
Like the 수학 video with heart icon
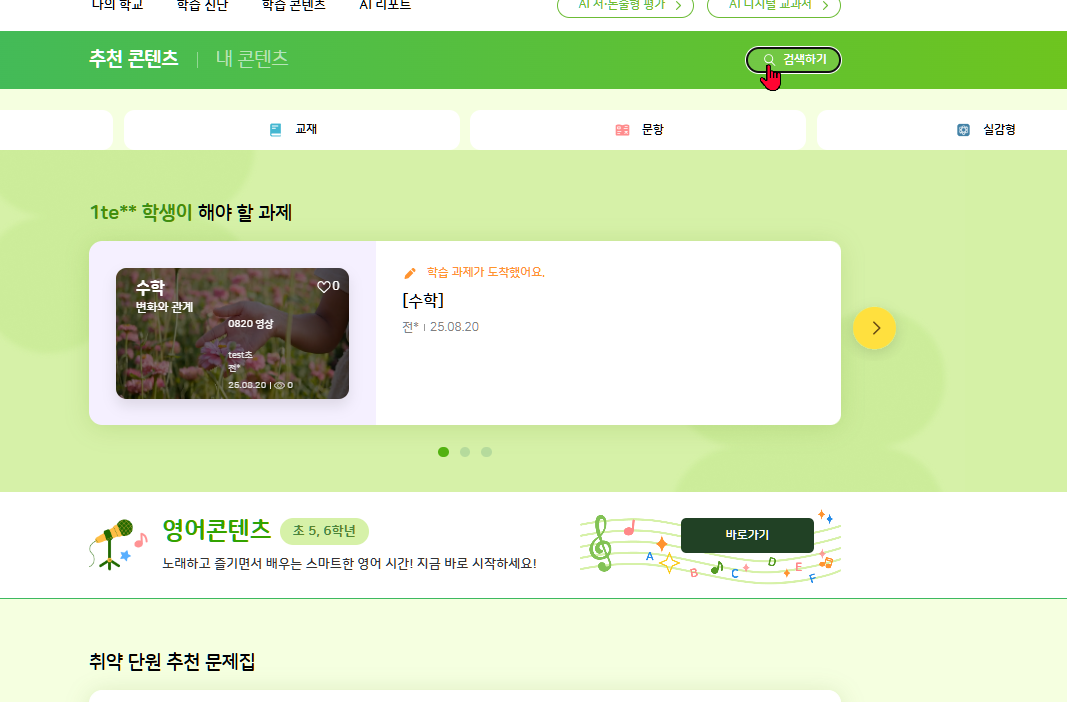(x=324, y=287)
